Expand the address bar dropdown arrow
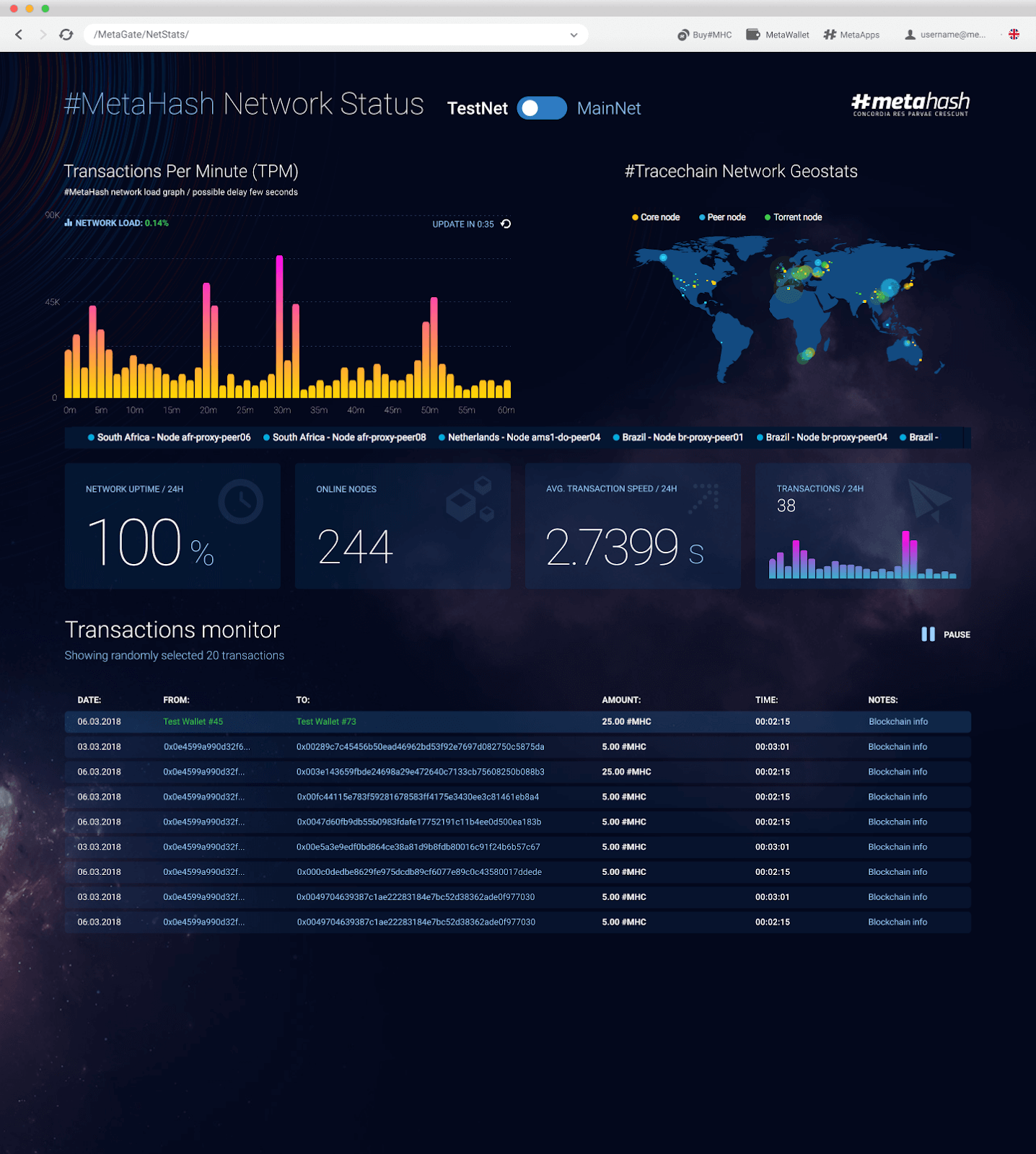Screen dimensions: 1036x1154 point(574,35)
